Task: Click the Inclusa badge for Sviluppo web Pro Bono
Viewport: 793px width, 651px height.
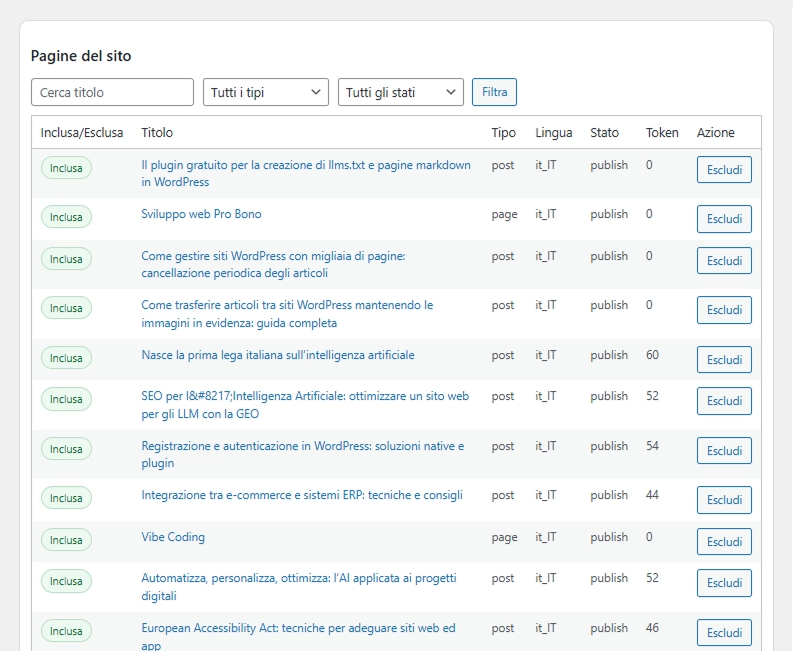Action: coord(66,217)
